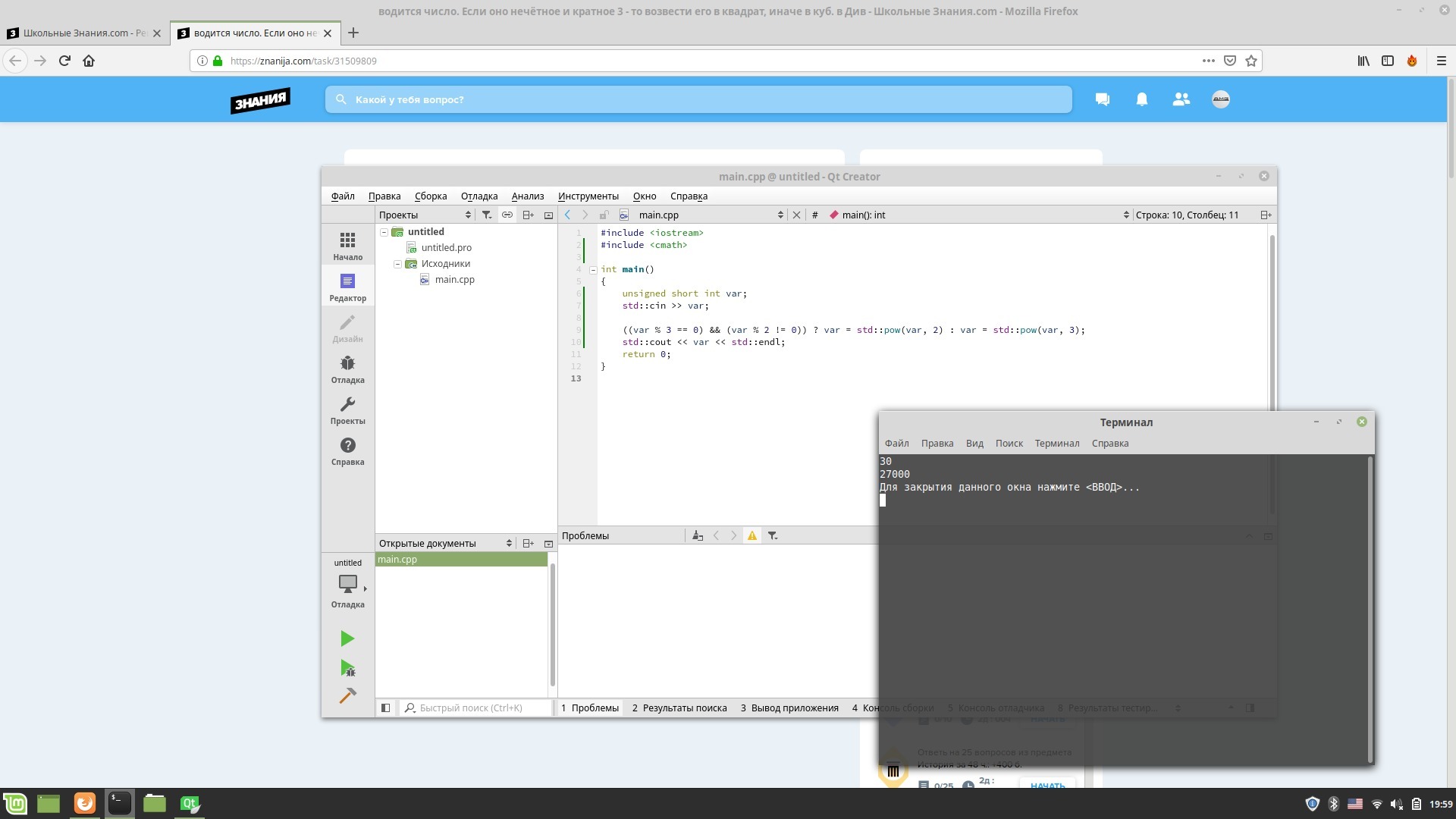This screenshot has height=819, width=1456.
Task: Click the Быстрый поиск locator field
Action: [x=478, y=708]
